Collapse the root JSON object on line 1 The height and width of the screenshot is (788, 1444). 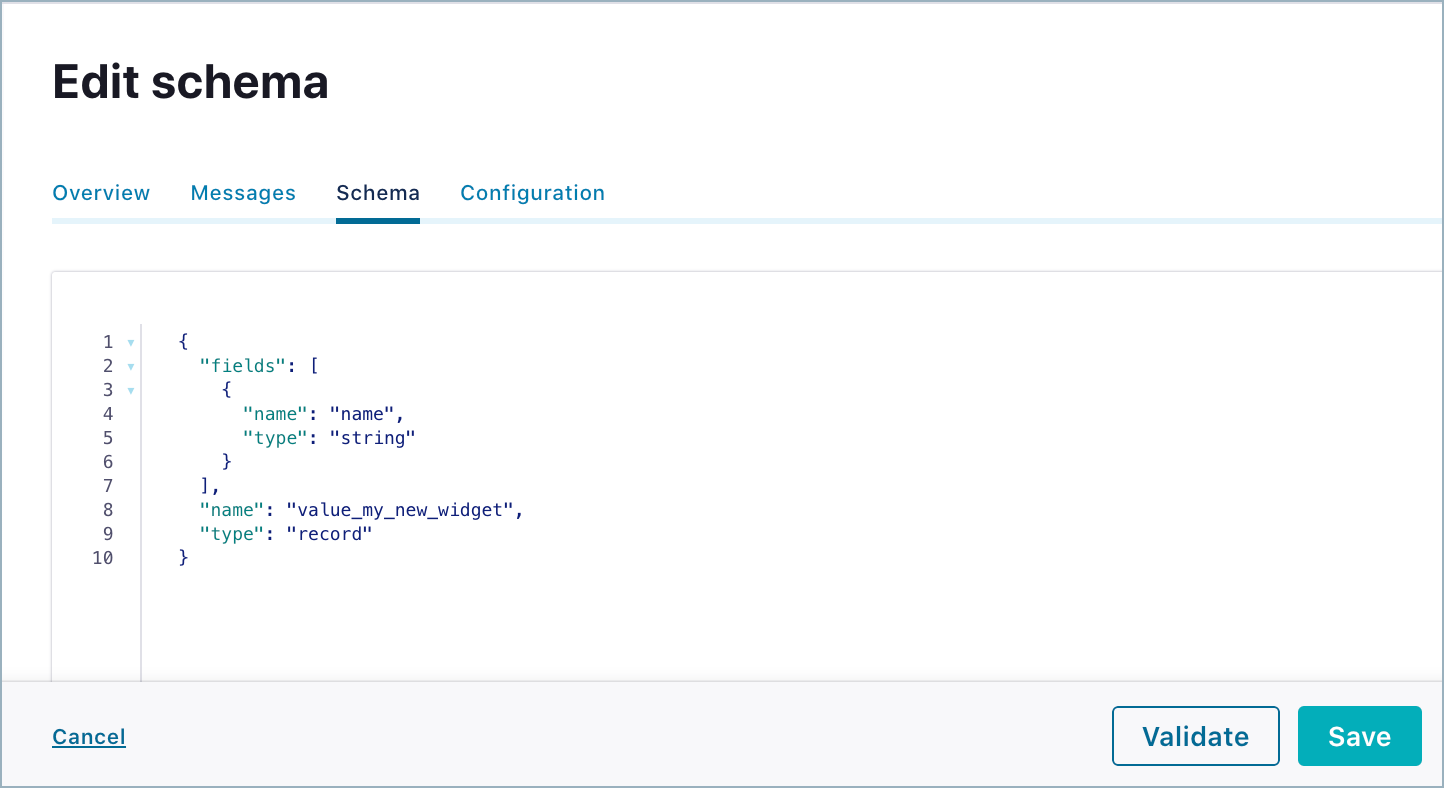(130, 342)
